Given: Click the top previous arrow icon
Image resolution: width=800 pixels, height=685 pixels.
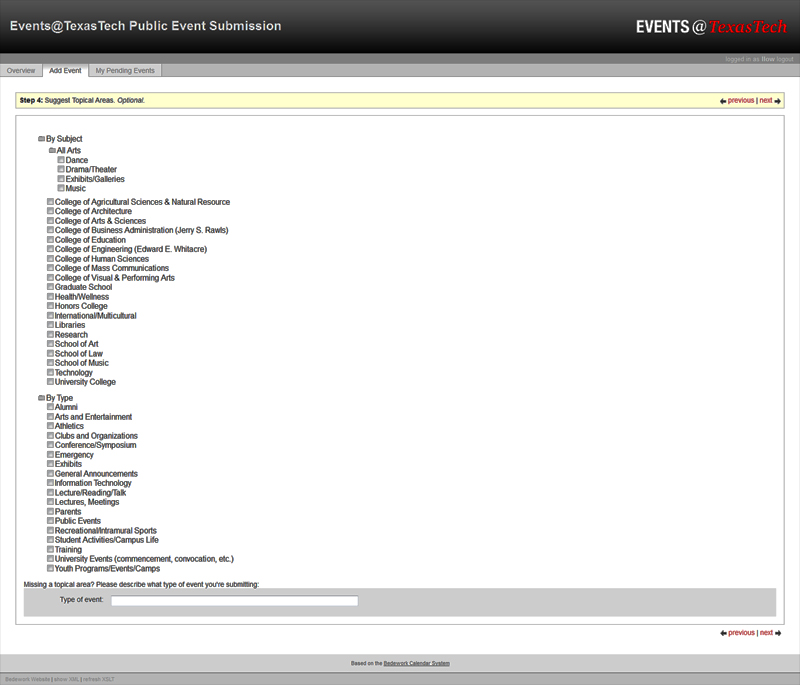Looking at the screenshot, I should coord(723,101).
